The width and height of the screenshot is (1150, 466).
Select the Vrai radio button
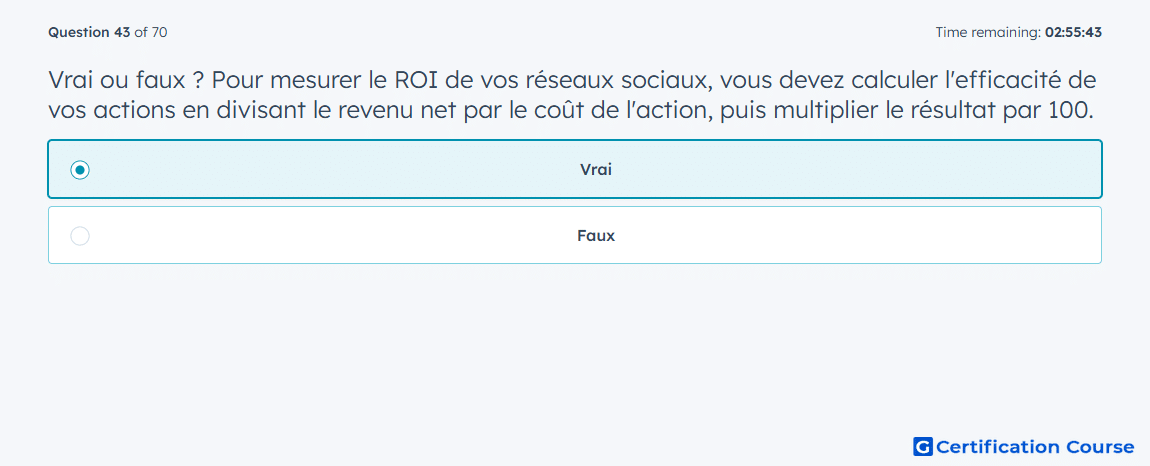coord(80,170)
